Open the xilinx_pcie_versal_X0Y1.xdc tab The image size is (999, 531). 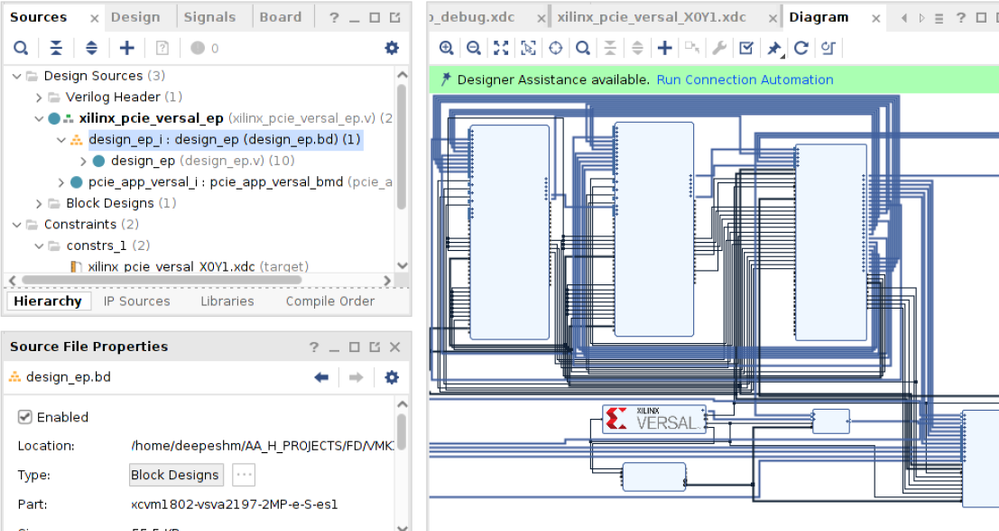click(x=651, y=17)
